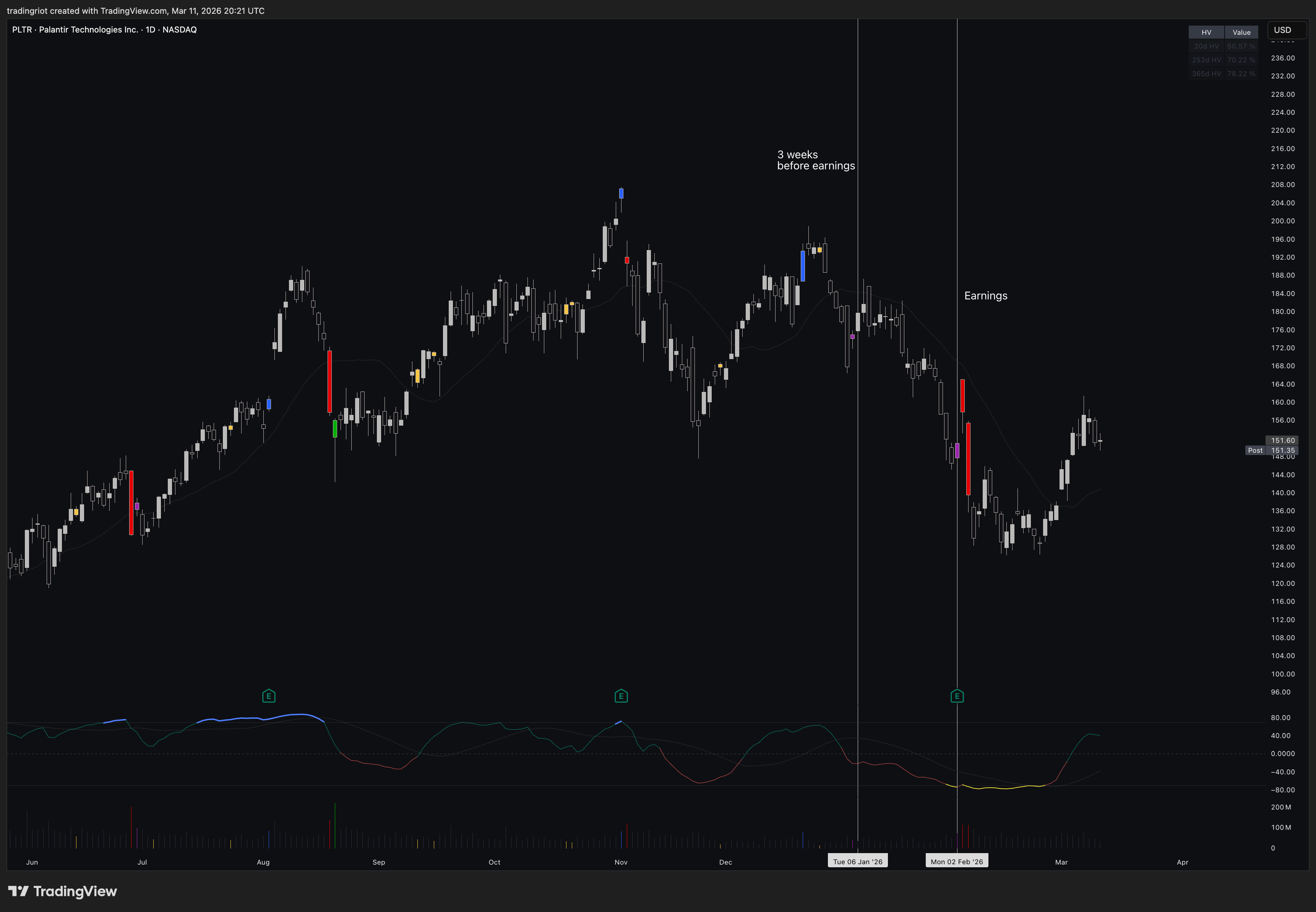Image resolution: width=1316 pixels, height=912 pixels.
Task: Select the '3 weeks before earnings' text annotation
Action: point(815,160)
